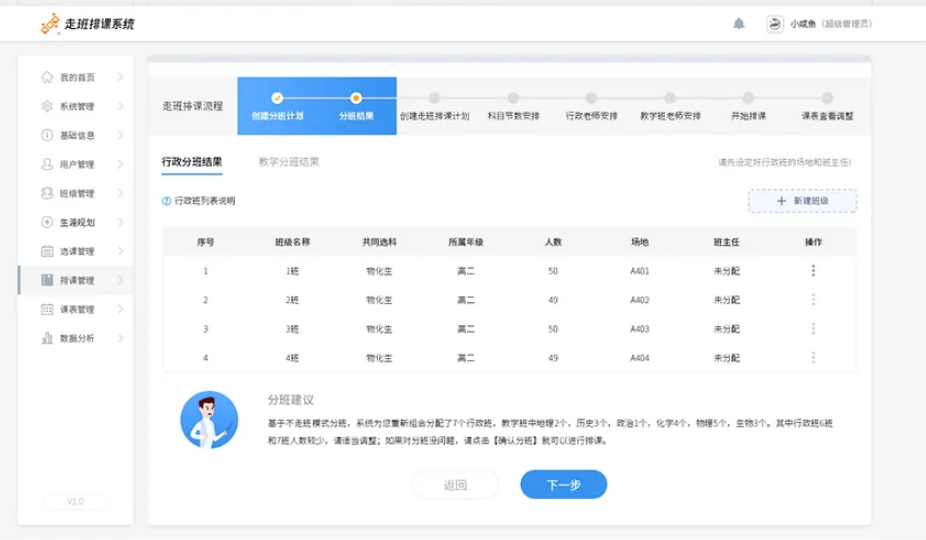
Task: Click the 场地 cell A401
Action: 640,271
